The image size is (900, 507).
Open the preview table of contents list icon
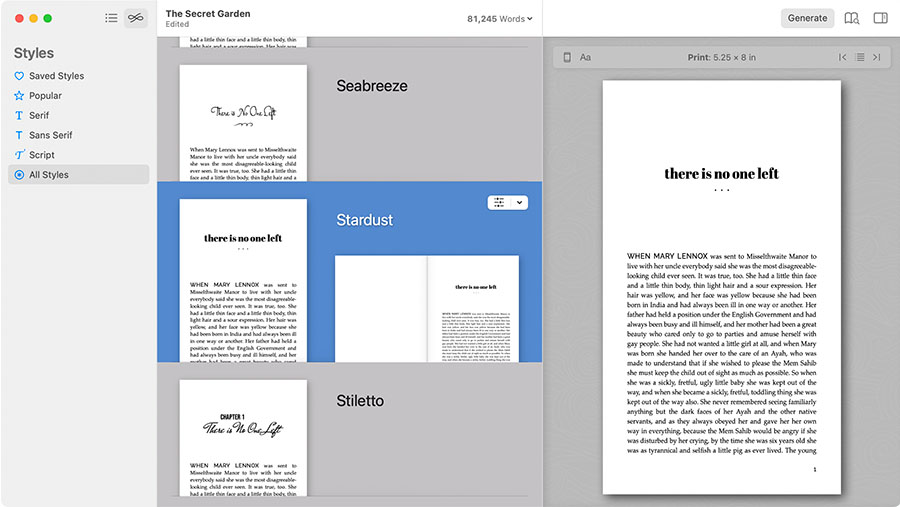pos(860,57)
